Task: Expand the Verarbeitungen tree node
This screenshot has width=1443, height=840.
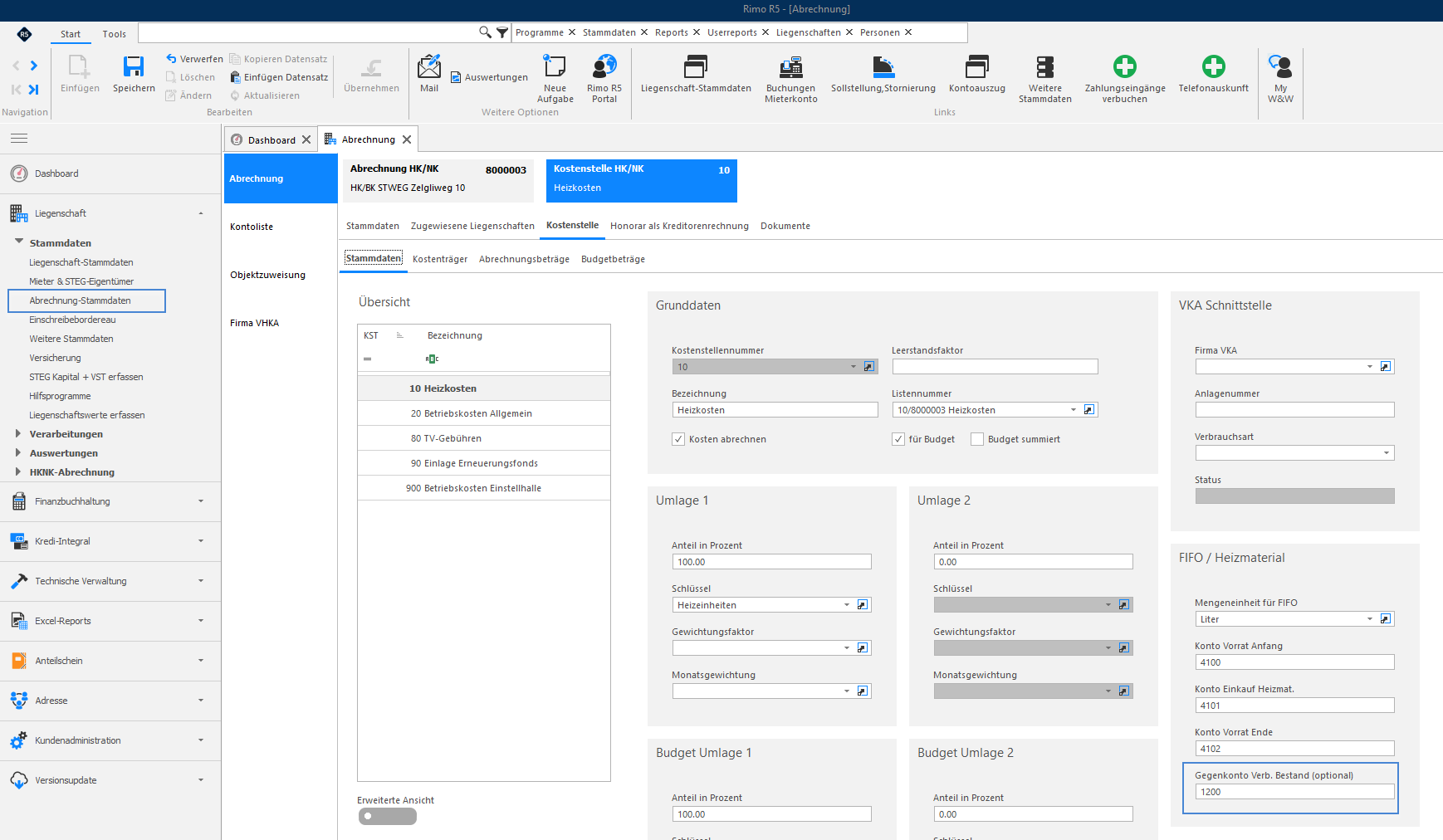Action: 18,433
